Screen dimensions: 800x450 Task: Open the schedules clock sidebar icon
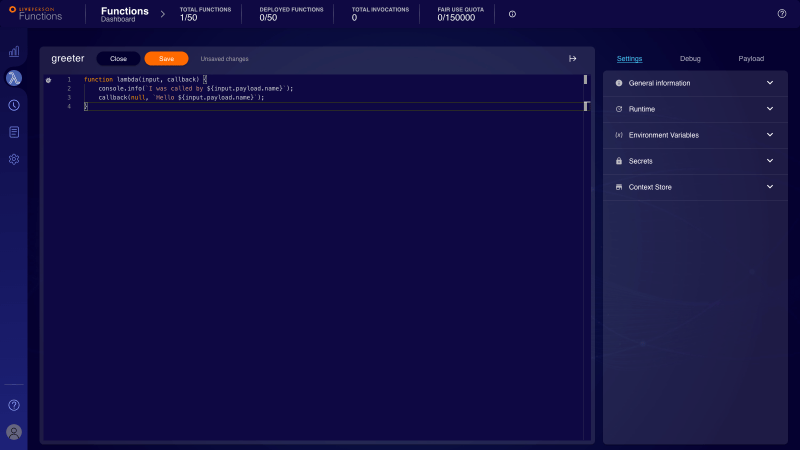click(14, 105)
